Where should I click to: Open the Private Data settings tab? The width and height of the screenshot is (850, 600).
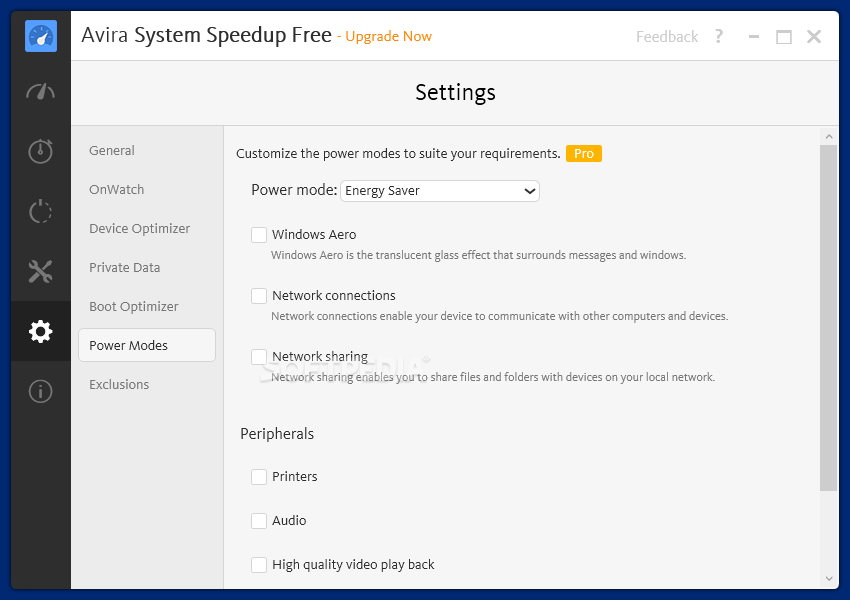125,267
